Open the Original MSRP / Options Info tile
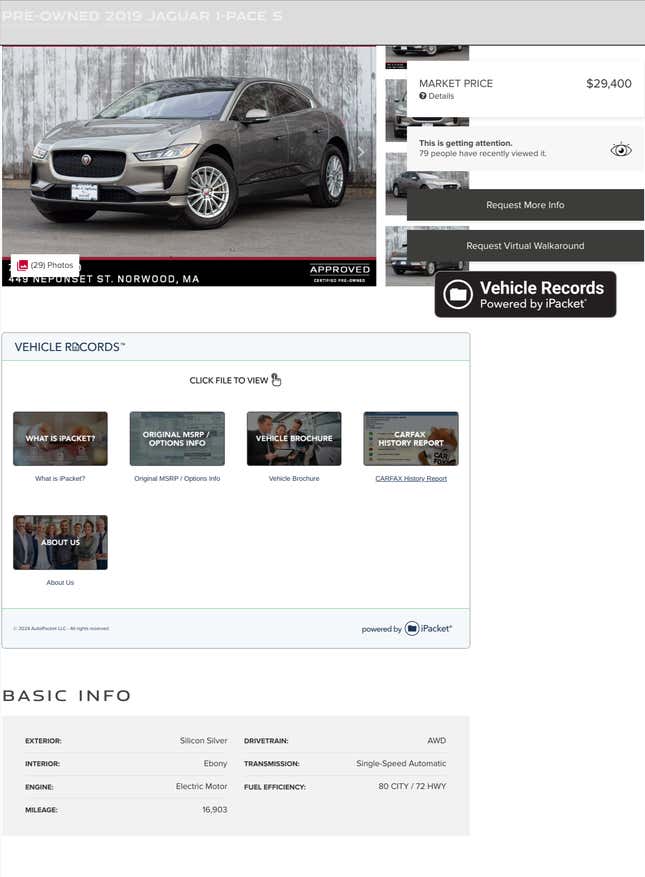Image resolution: width=645 pixels, height=877 pixels. [177, 438]
